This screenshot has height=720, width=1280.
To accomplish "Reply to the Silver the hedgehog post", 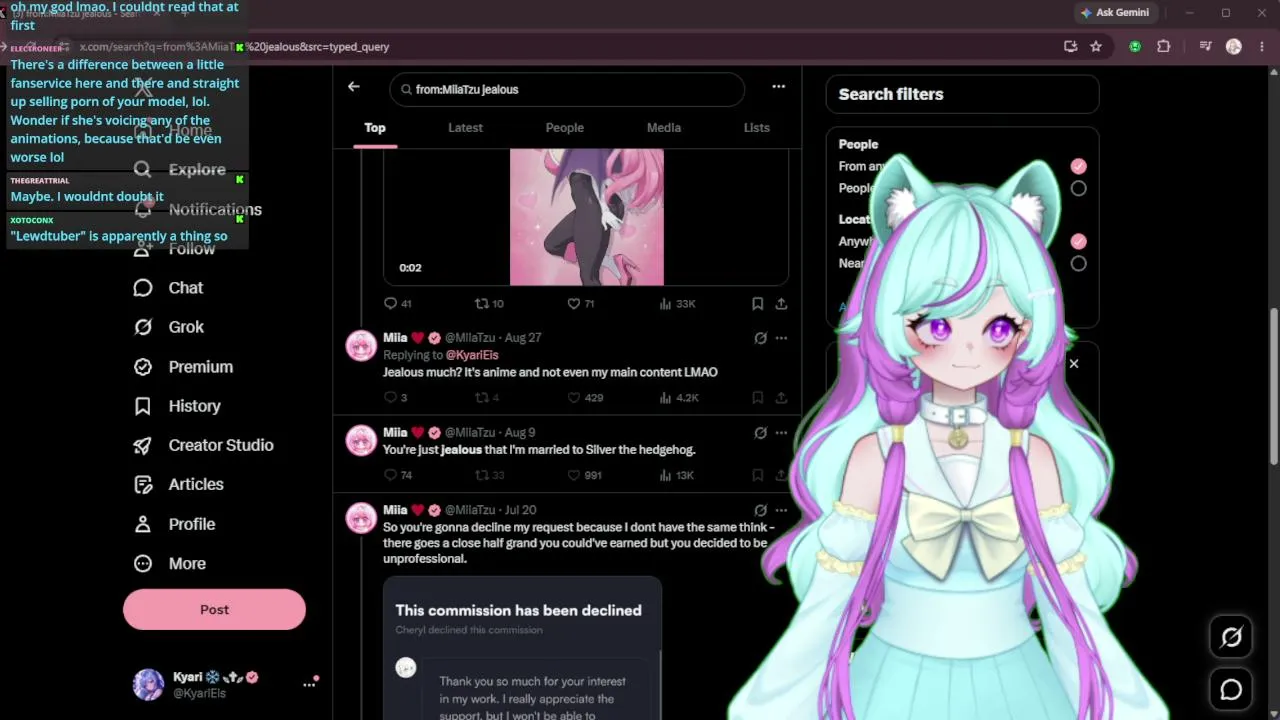I will (398, 476).
